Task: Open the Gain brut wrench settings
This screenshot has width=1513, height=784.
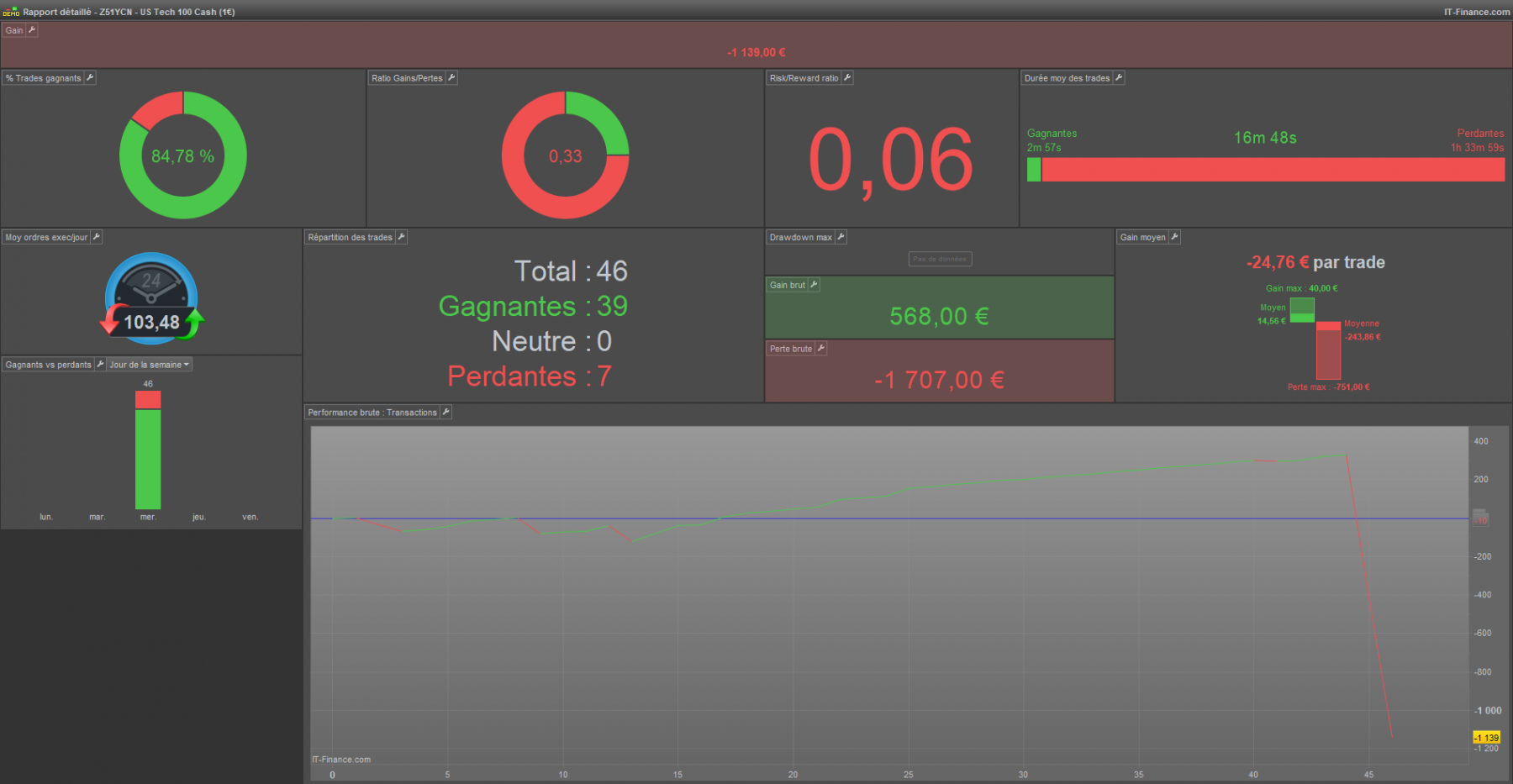Action: [814, 285]
